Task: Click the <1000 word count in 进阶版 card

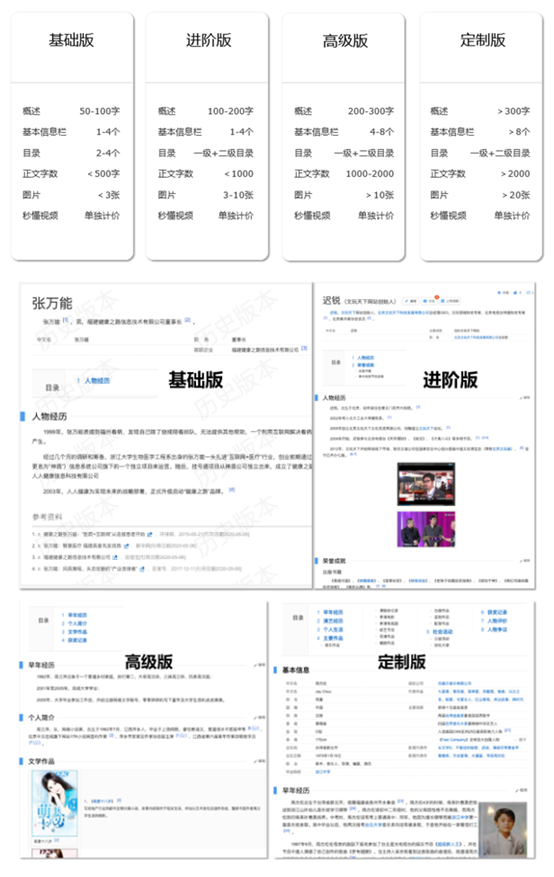Action: [239, 174]
